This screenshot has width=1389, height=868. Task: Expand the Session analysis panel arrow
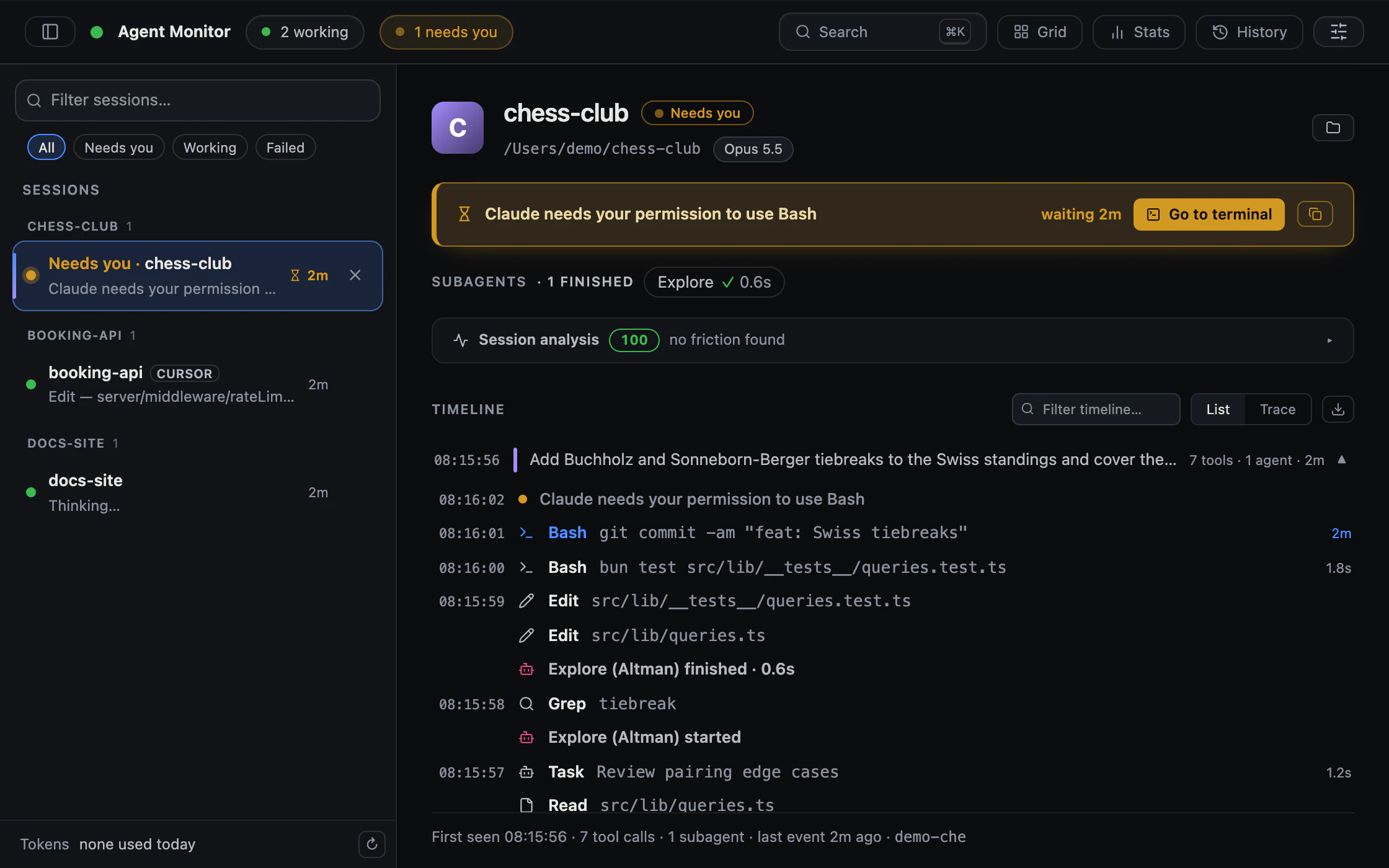pyautogui.click(x=1329, y=340)
